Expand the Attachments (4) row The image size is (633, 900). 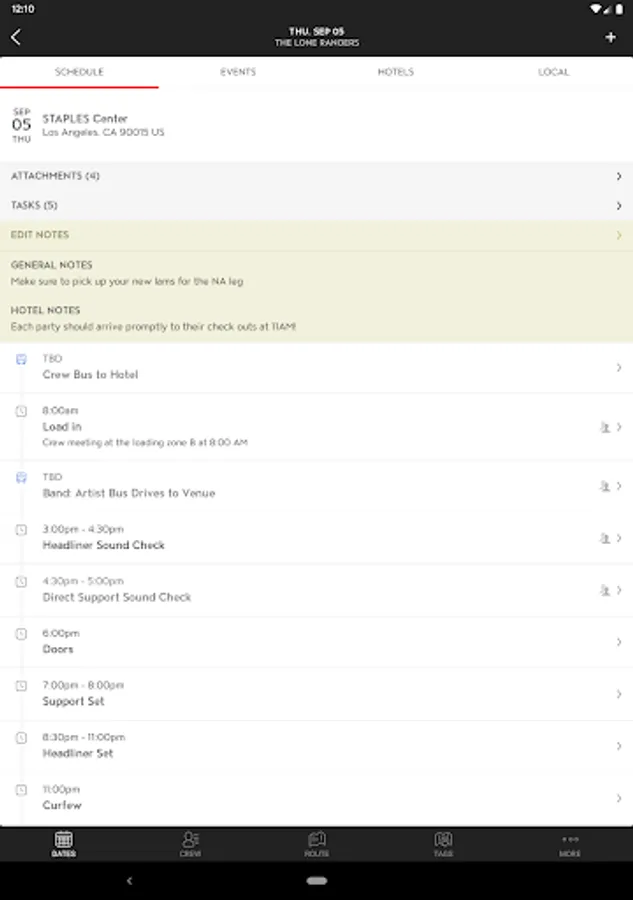pos(316,176)
